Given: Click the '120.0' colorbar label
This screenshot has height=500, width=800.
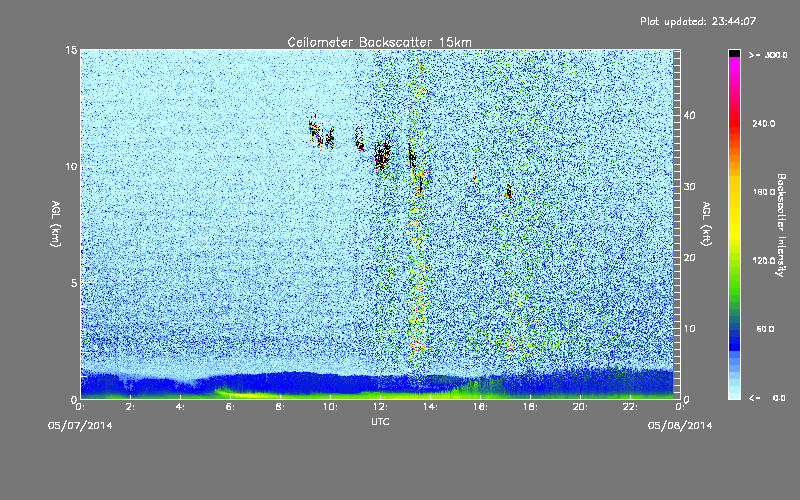Looking at the screenshot, I should pos(763,260).
